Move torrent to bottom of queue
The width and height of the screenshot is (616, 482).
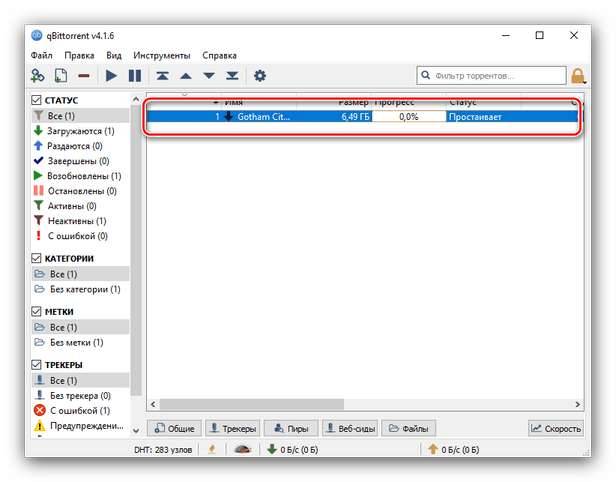[232, 76]
